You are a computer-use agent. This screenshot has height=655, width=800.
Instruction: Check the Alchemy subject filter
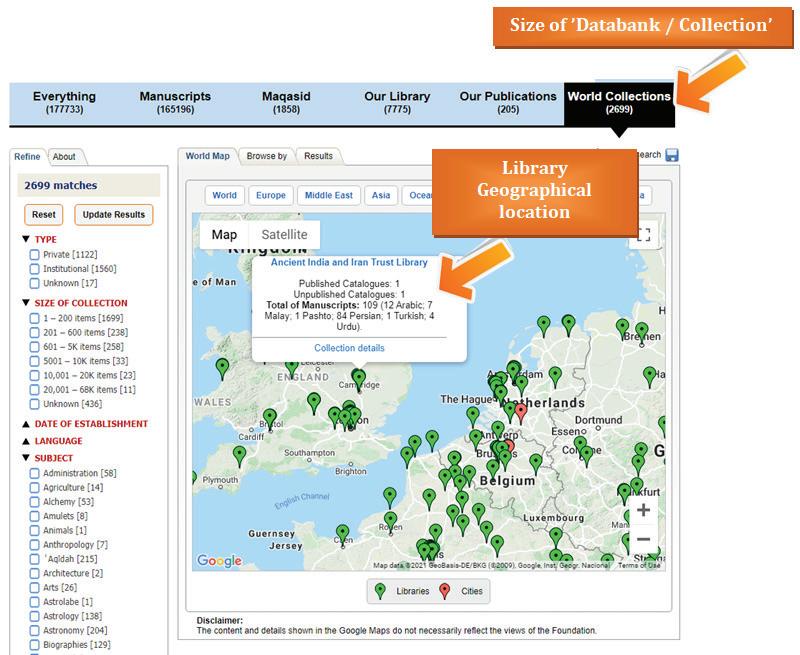click(35, 502)
